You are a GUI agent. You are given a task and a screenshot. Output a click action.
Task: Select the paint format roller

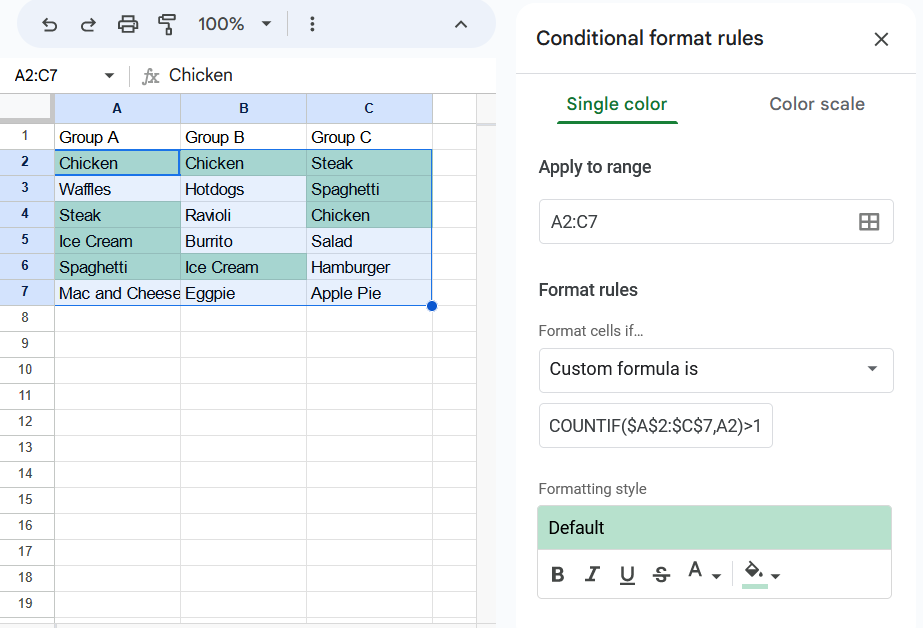pos(167,24)
